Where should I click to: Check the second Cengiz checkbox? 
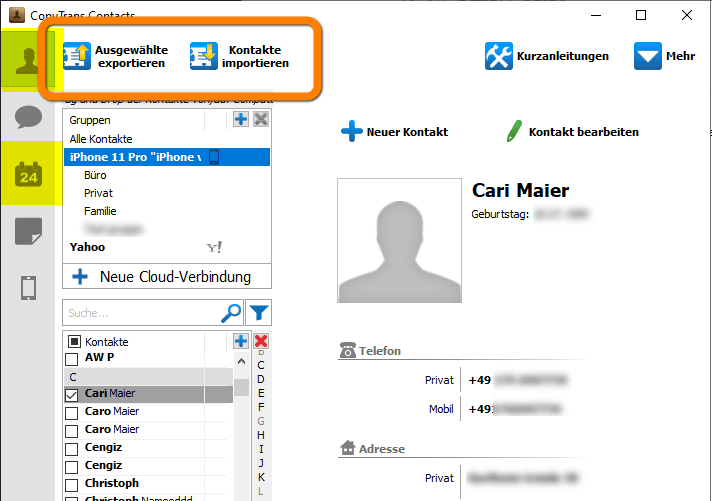(71, 467)
